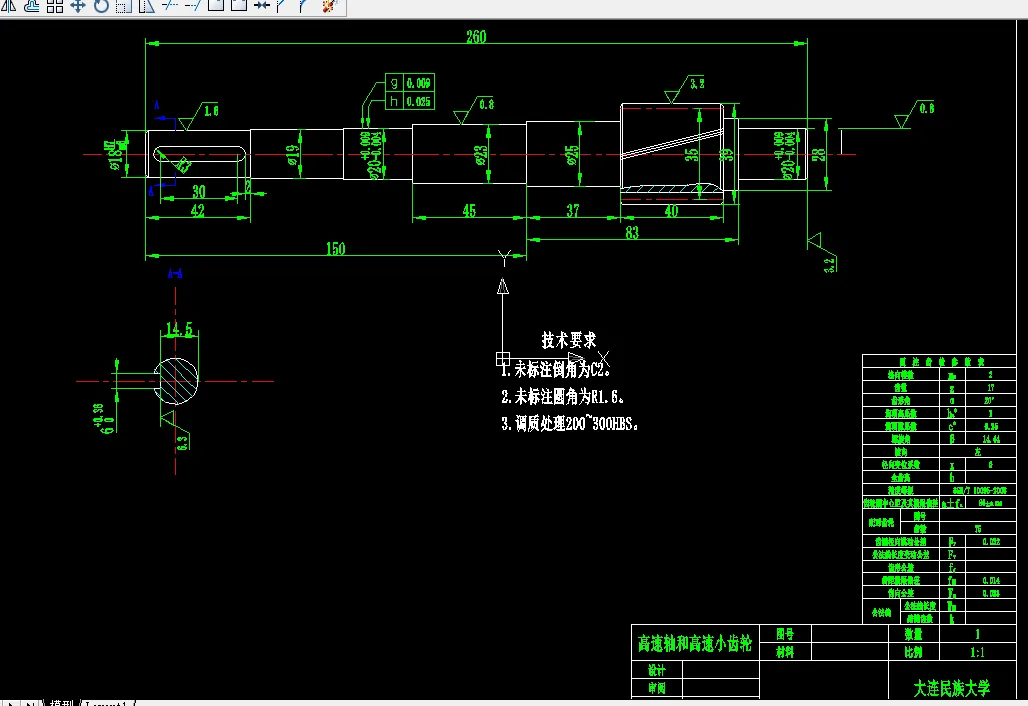Select the Trim tool
This screenshot has width=1028, height=706.
pos(170,6)
